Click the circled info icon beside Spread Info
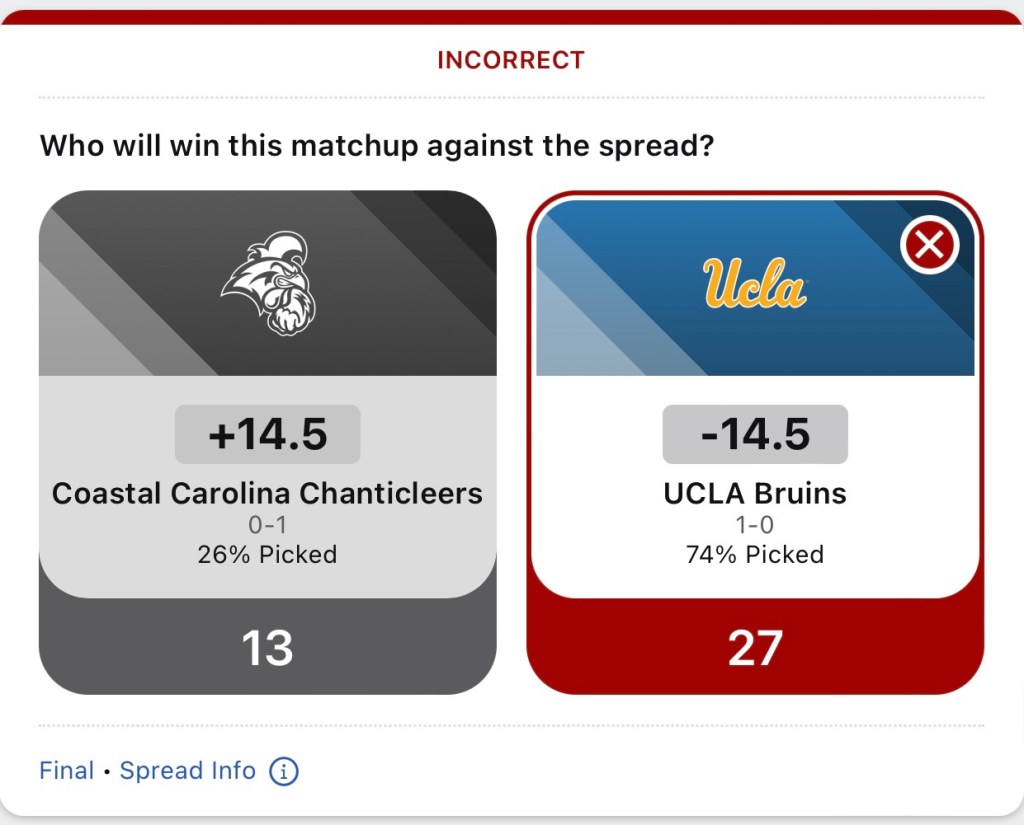The width and height of the screenshot is (1024, 825). click(x=284, y=772)
